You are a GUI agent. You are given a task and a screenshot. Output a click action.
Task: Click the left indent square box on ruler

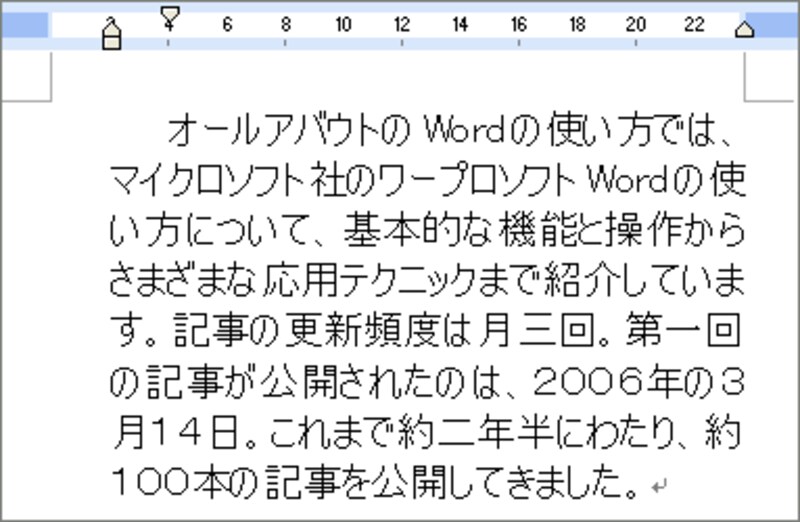pyautogui.click(x=112, y=43)
